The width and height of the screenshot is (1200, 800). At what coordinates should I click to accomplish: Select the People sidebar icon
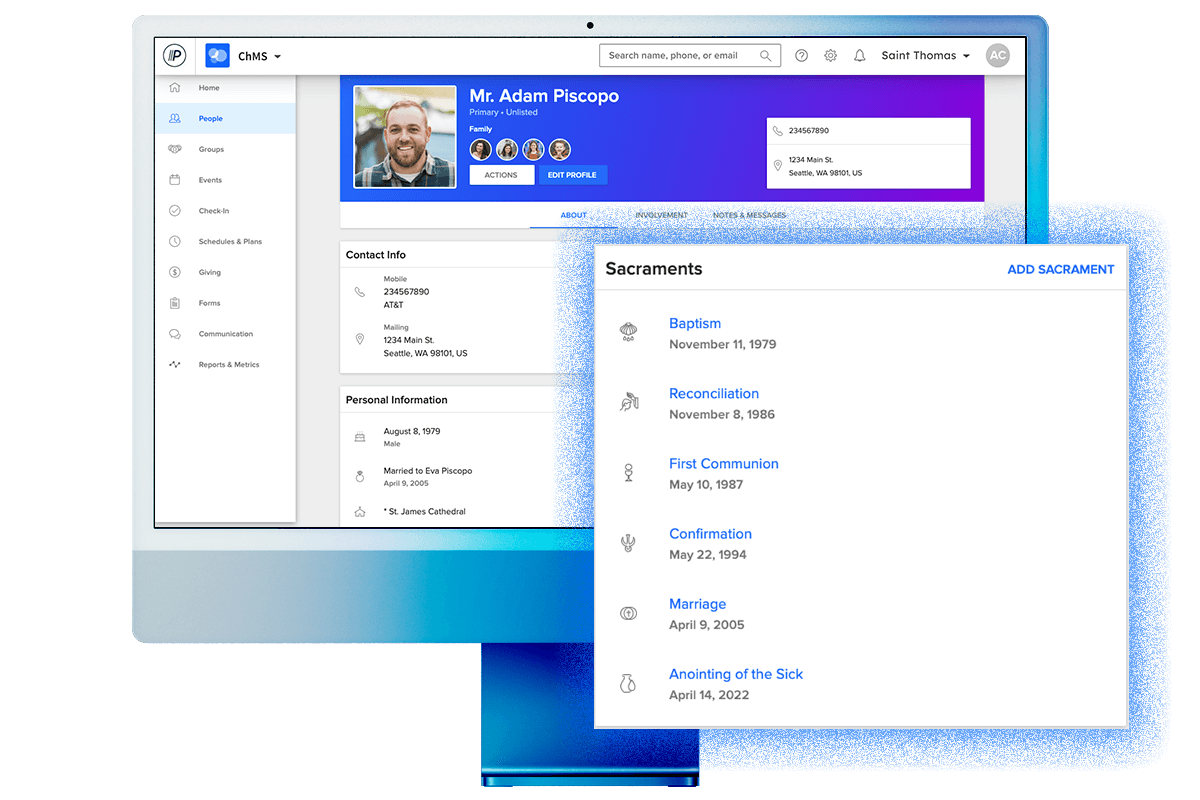[175, 119]
